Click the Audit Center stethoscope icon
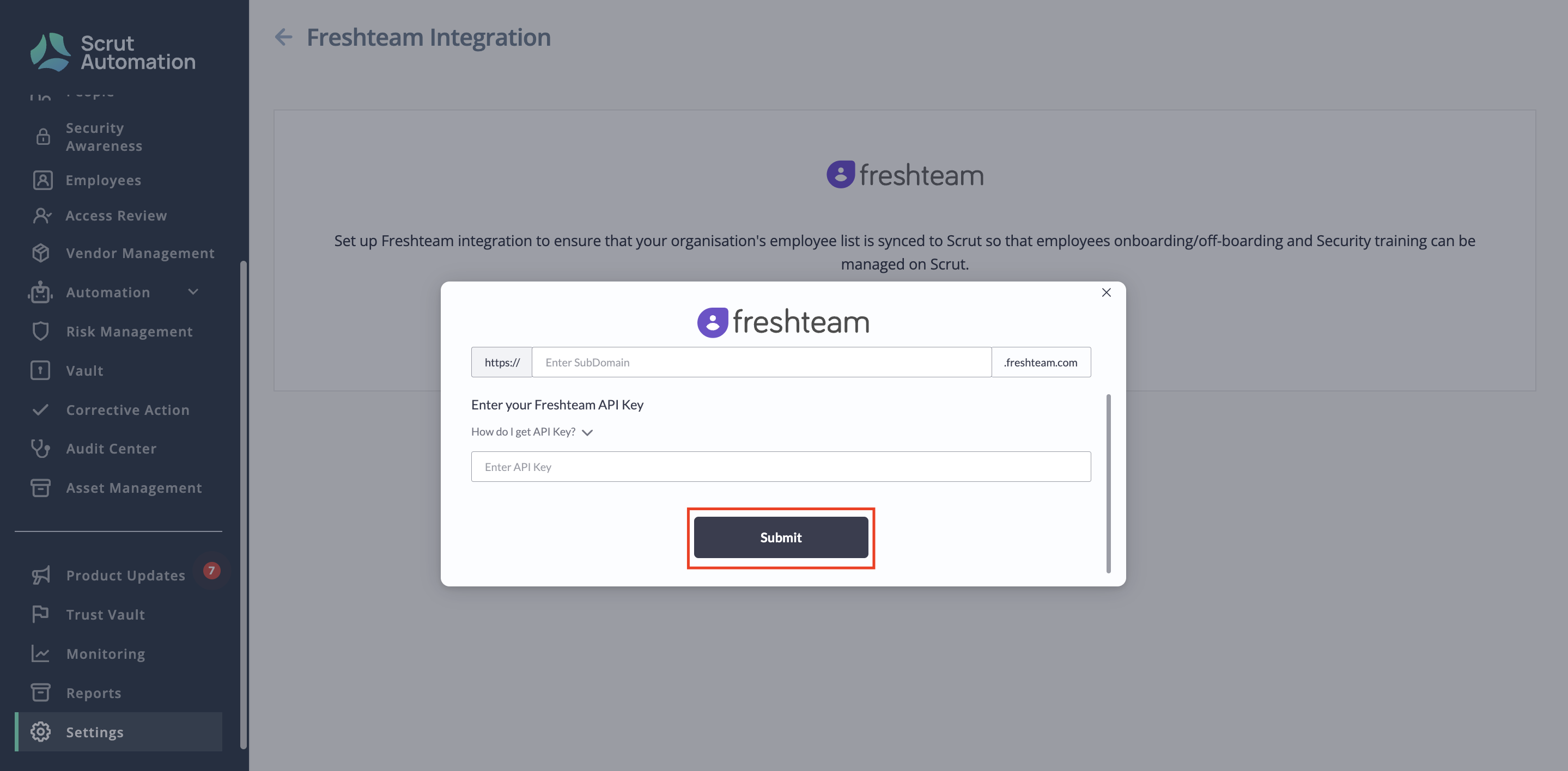The height and width of the screenshot is (771, 1568). (41, 449)
